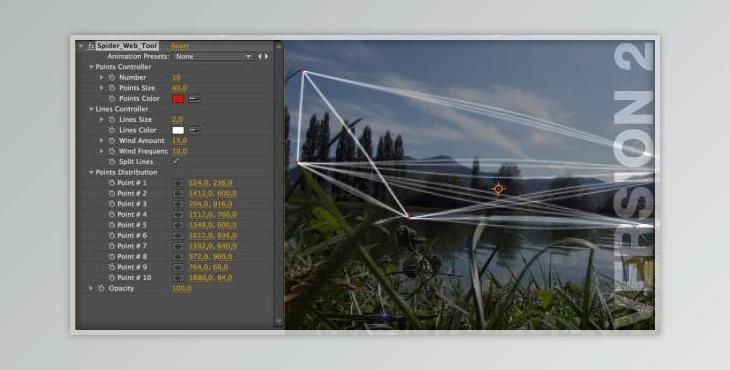
Task: Toggle the Wind Frequency stopwatch
Action: [x=112, y=151]
